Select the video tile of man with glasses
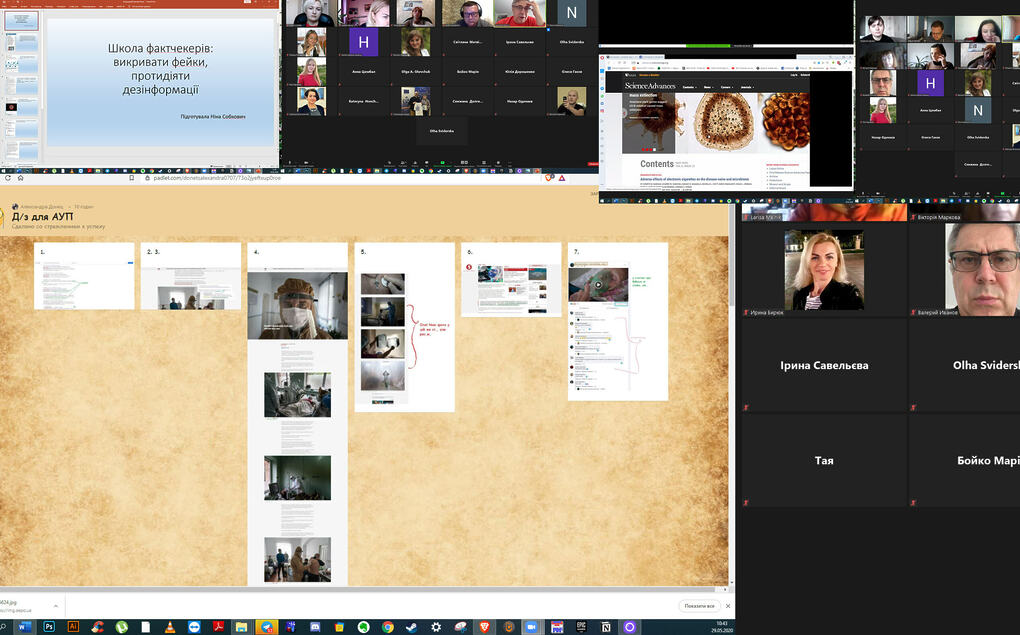The image size is (1020, 635). pos(965,269)
